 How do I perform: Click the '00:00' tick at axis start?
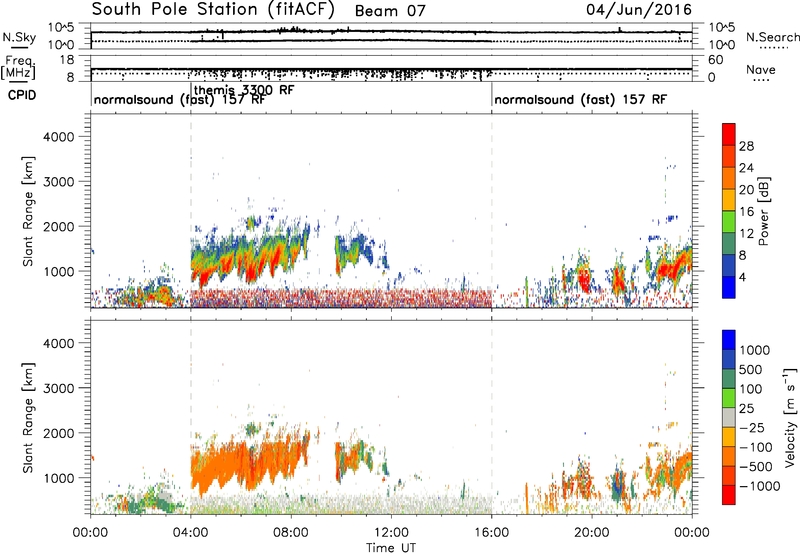coord(90,533)
